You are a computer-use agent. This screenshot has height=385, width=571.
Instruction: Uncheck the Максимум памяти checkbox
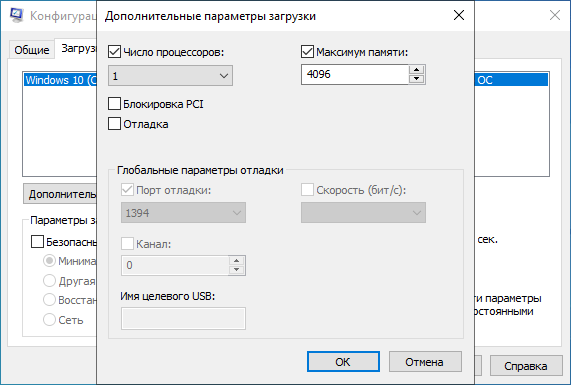pyautogui.click(x=307, y=52)
